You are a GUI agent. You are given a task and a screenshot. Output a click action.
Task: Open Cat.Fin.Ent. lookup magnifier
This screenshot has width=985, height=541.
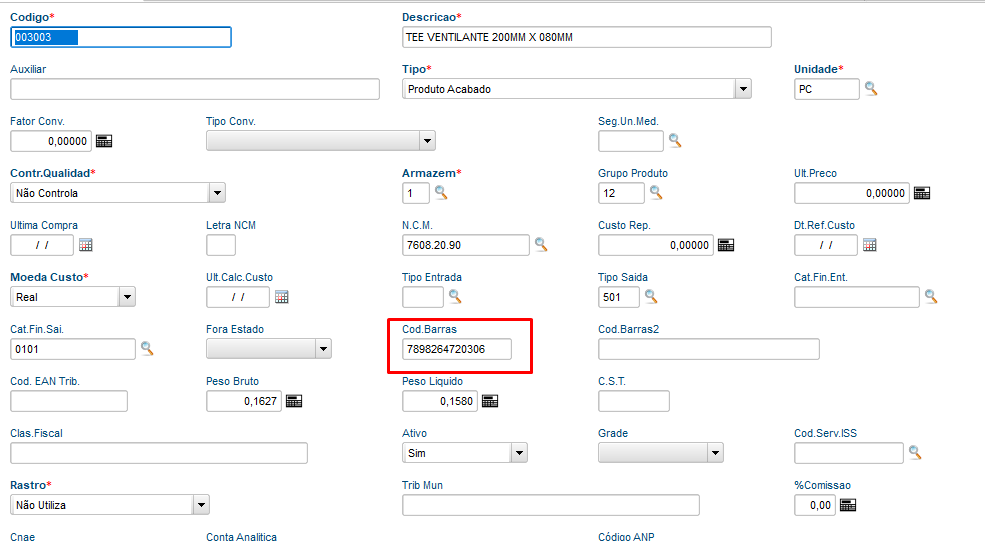pyautogui.click(x=931, y=297)
